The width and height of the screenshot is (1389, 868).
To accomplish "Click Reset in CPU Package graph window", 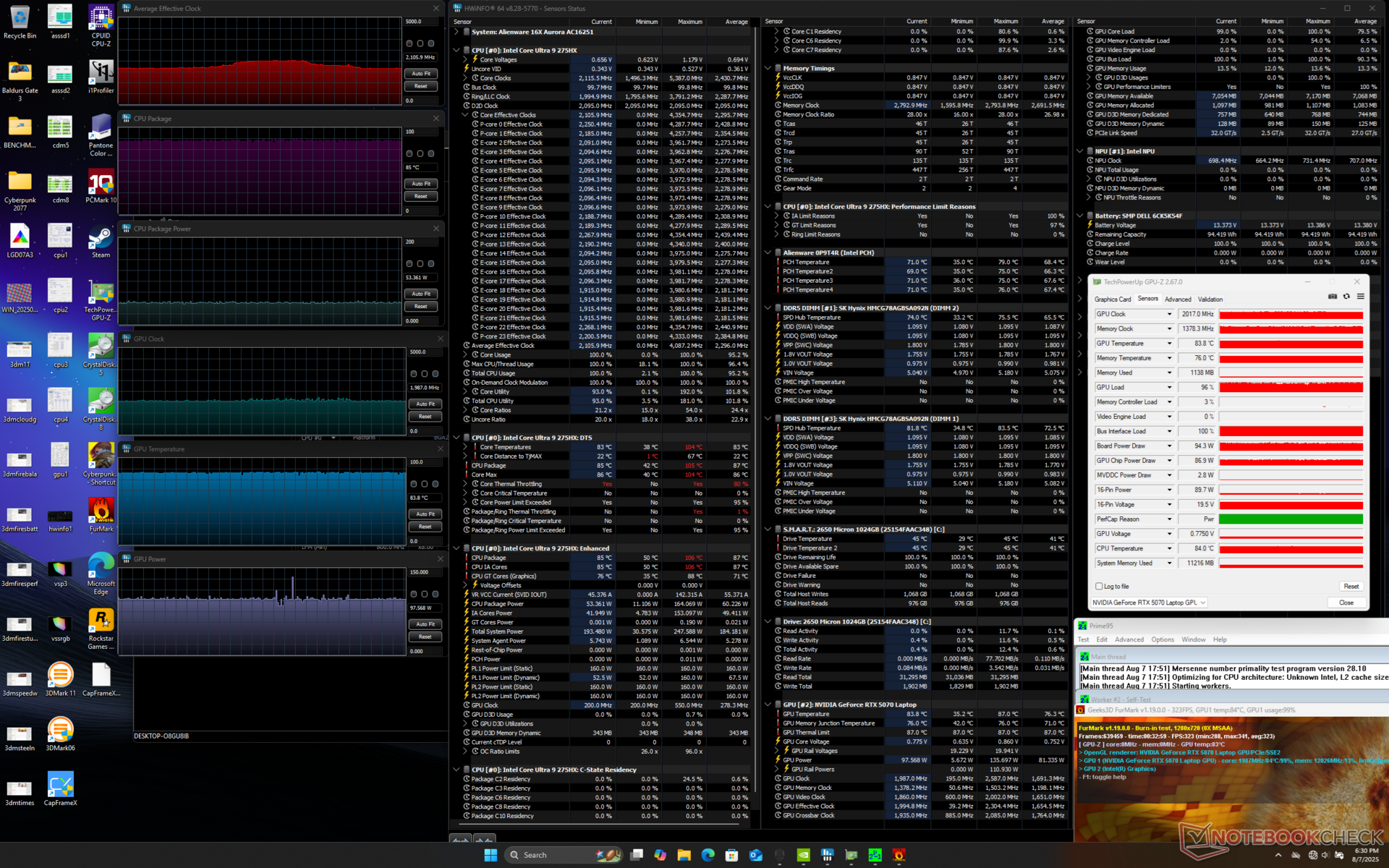I will click(421, 196).
